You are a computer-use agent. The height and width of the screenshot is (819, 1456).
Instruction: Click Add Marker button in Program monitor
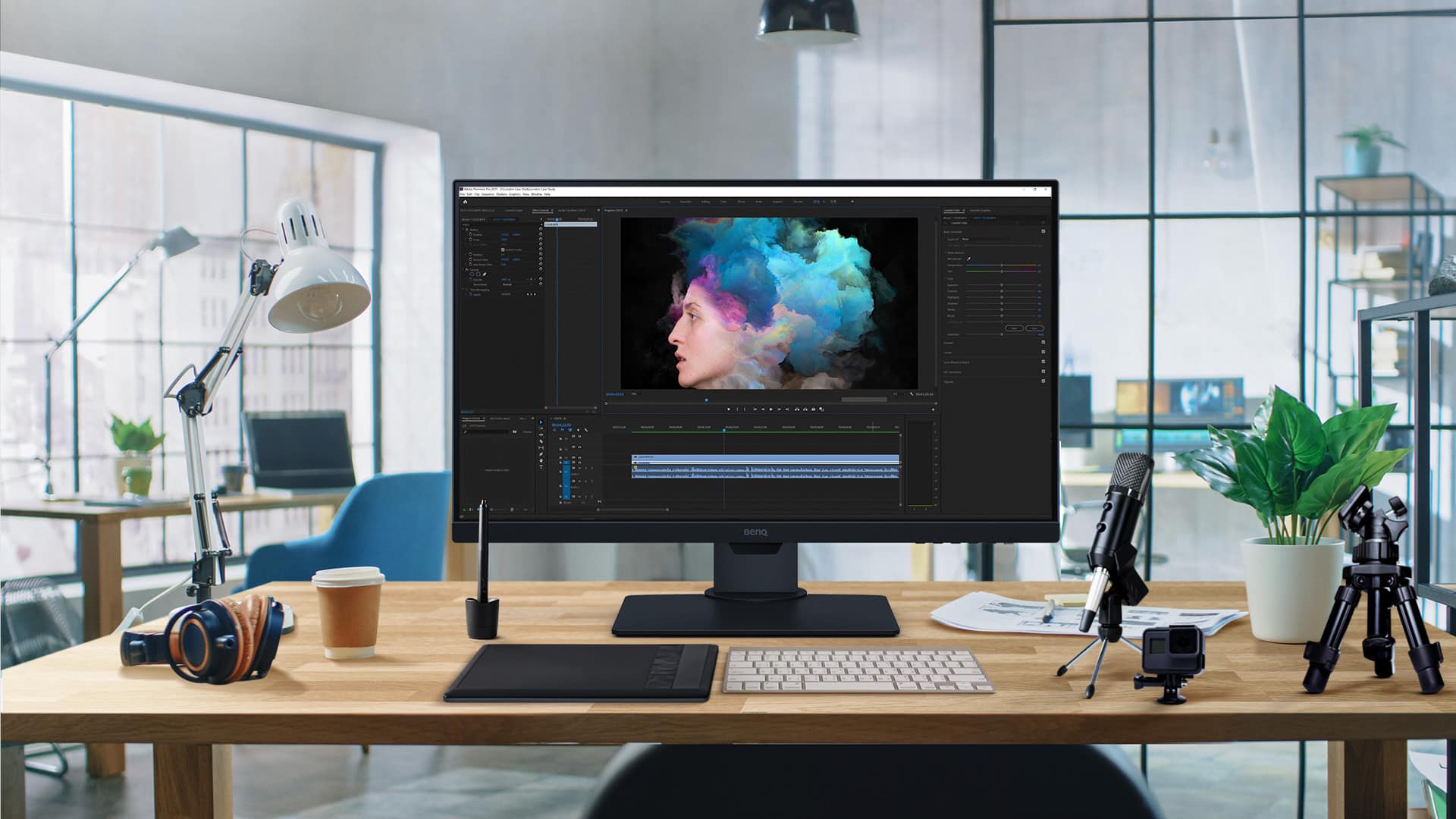pyautogui.click(x=729, y=409)
